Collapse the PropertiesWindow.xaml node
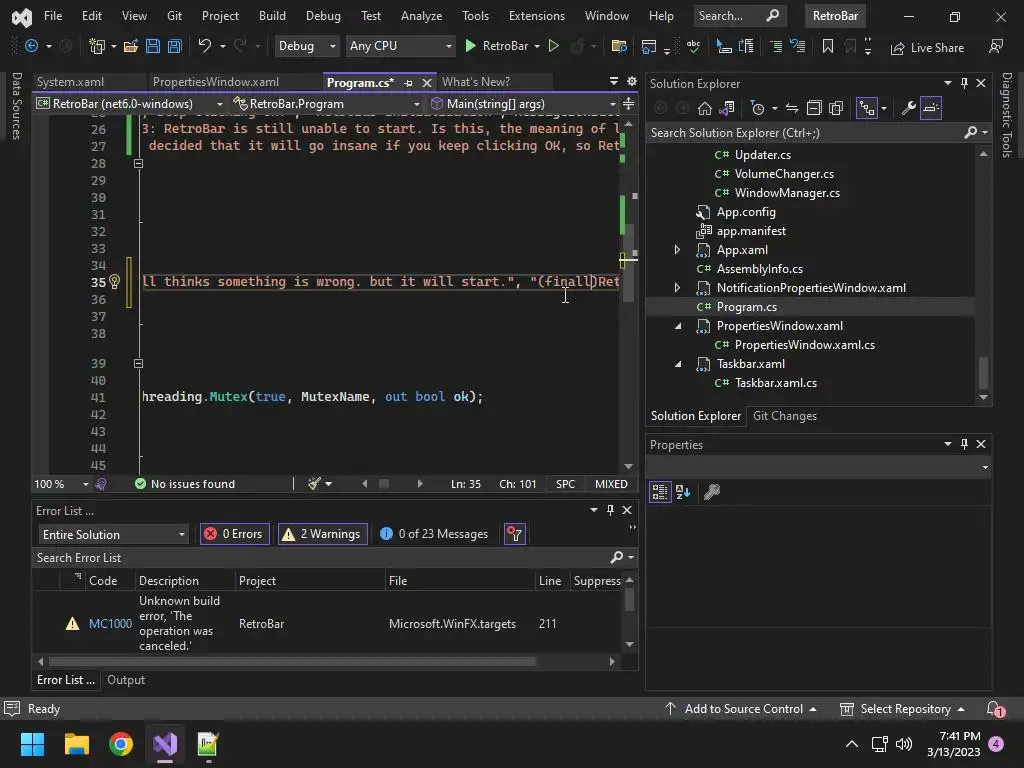This screenshot has width=1024, height=768. coord(678,326)
